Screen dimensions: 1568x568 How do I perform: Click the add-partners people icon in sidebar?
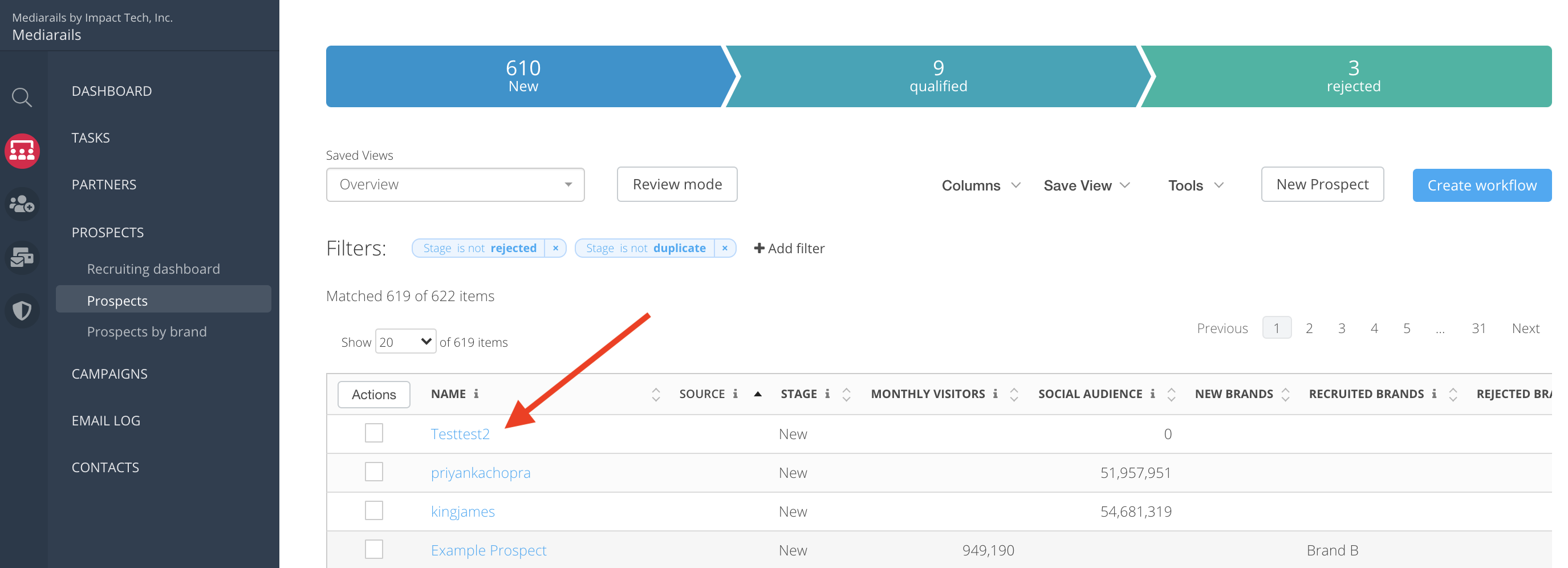[x=22, y=204]
